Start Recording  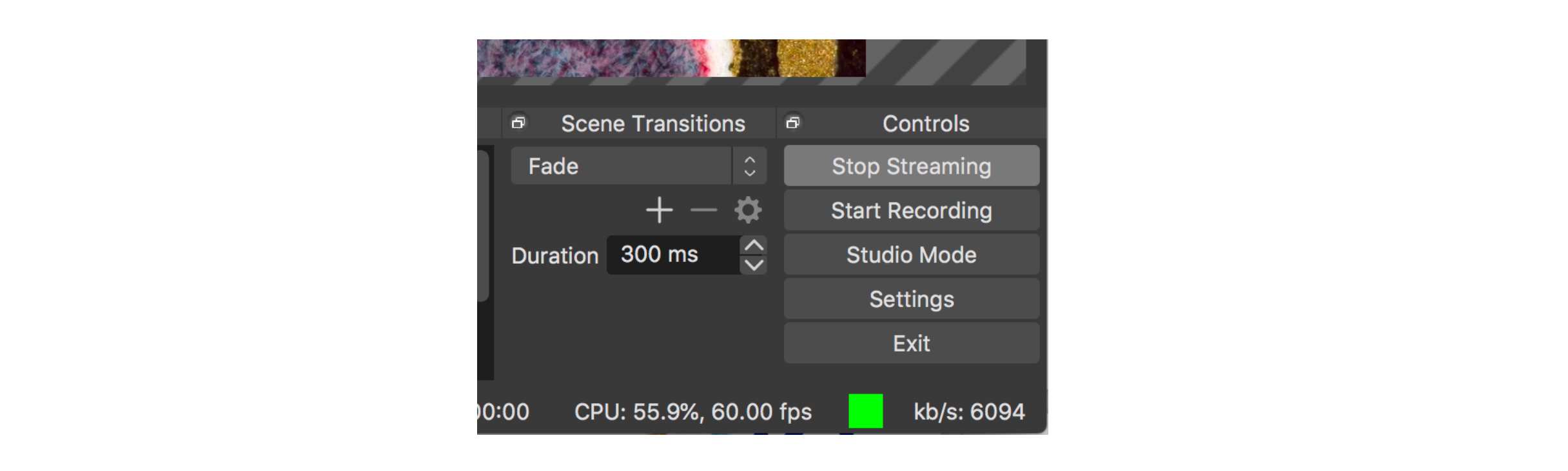pos(911,210)
